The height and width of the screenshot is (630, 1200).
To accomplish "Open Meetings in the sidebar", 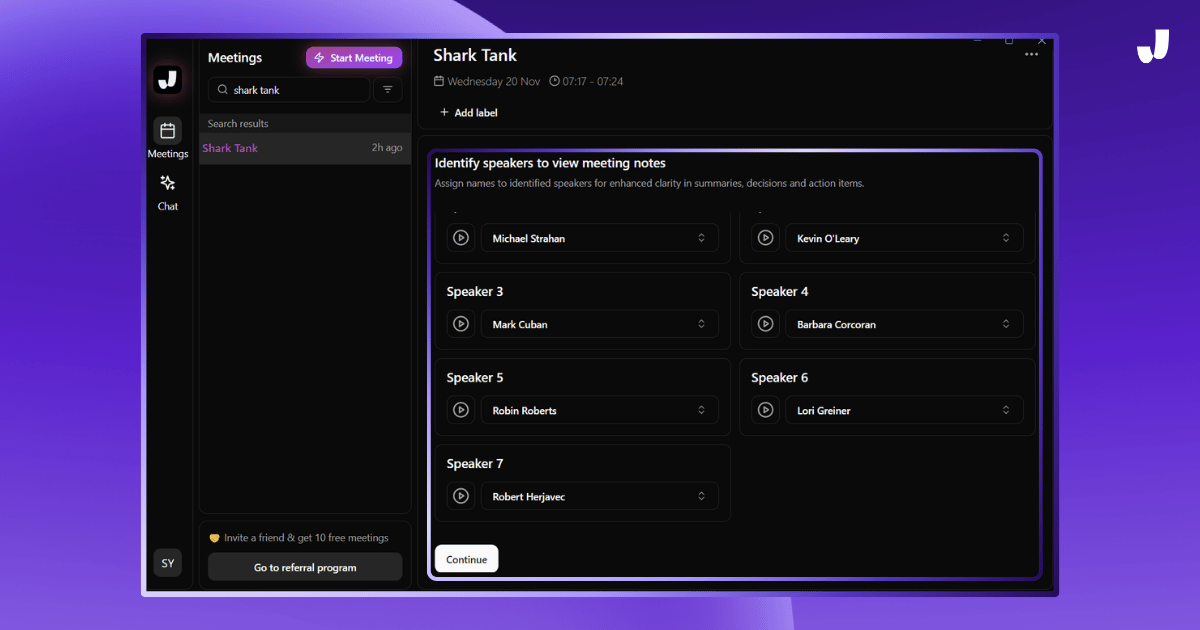I will click(x=168, y=139).
